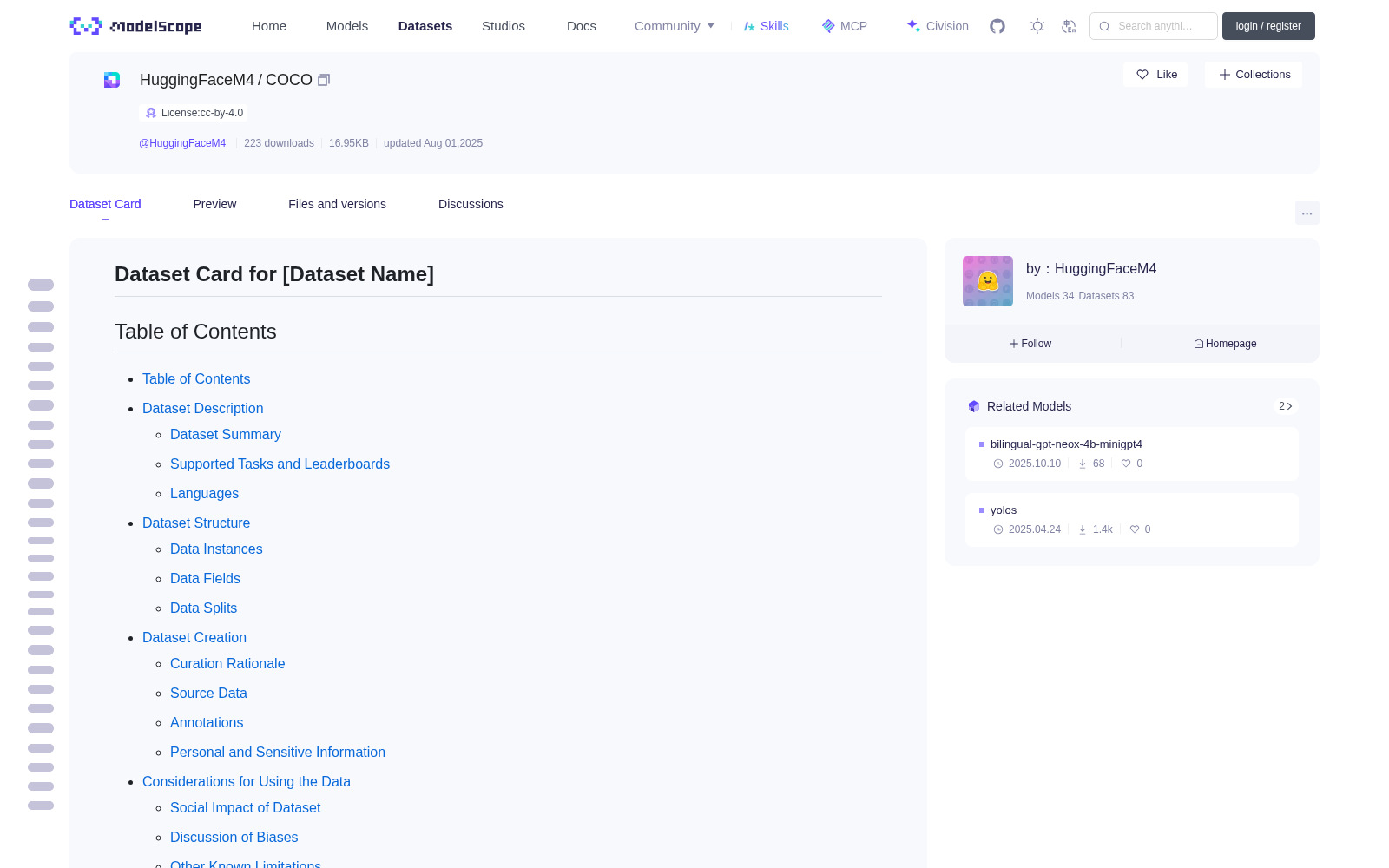Image resolution: width=1389 pixels, height=868 pixels.
Task: Follow the HuggingFaceM4 organization
Action: point(1030,344)
